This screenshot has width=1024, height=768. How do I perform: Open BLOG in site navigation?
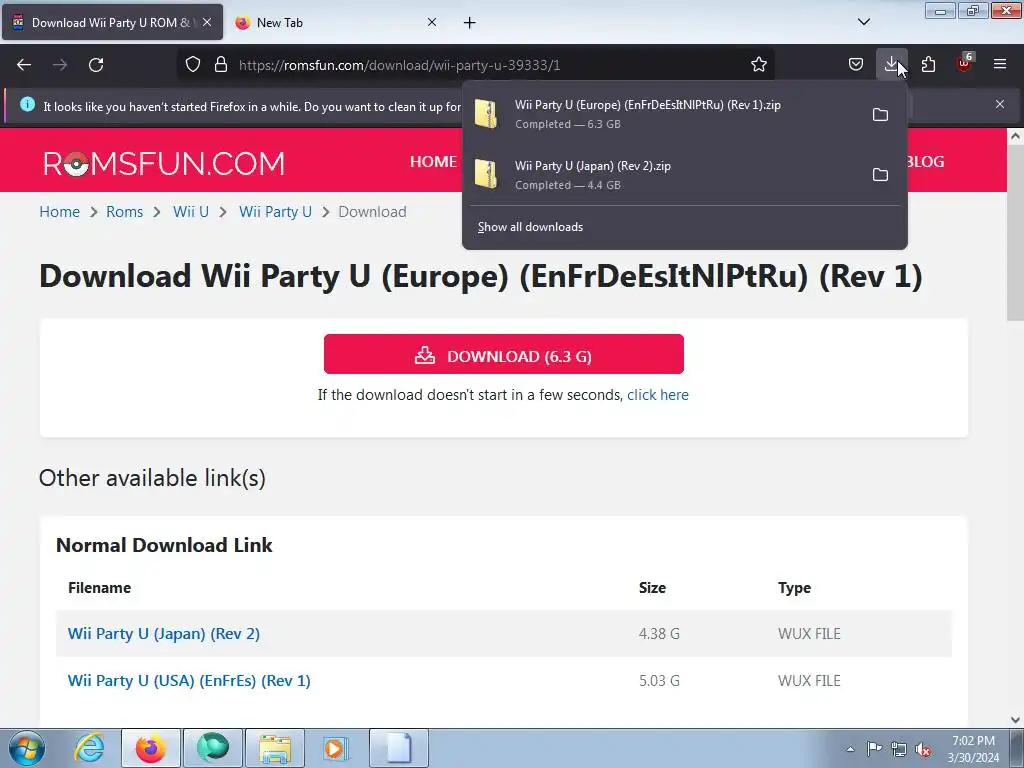pos(925,161)
